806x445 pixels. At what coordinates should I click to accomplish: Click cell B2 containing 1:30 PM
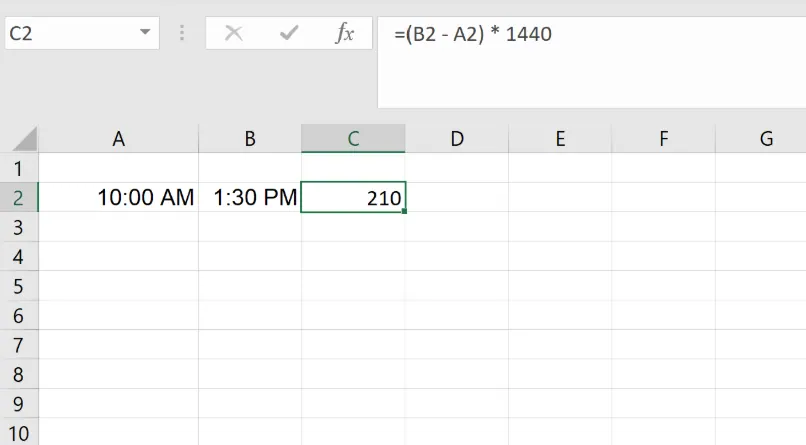[x=250, y=198]
